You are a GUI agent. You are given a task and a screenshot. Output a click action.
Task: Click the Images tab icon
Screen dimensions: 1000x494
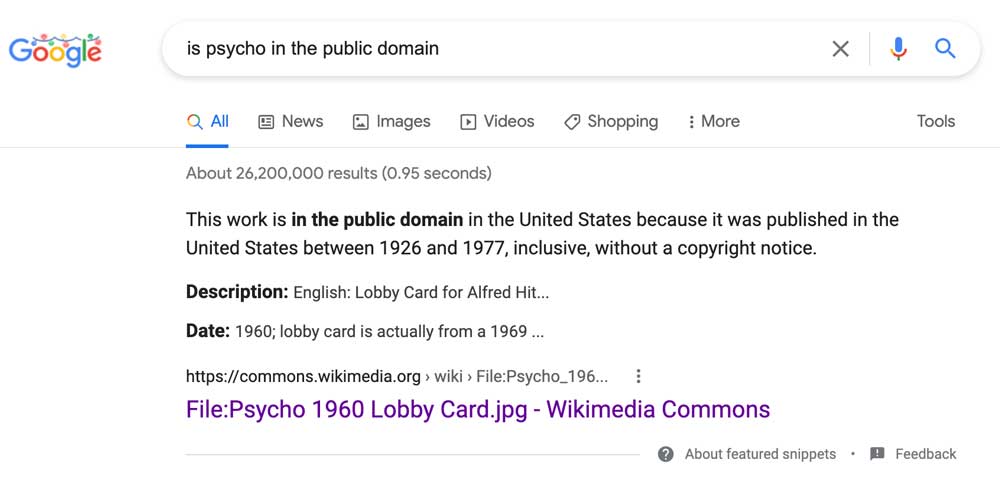tap(360, 122)
